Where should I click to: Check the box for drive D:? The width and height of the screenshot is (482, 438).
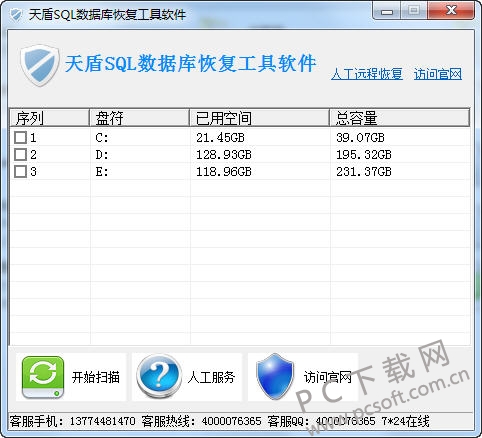click(20, 154)
